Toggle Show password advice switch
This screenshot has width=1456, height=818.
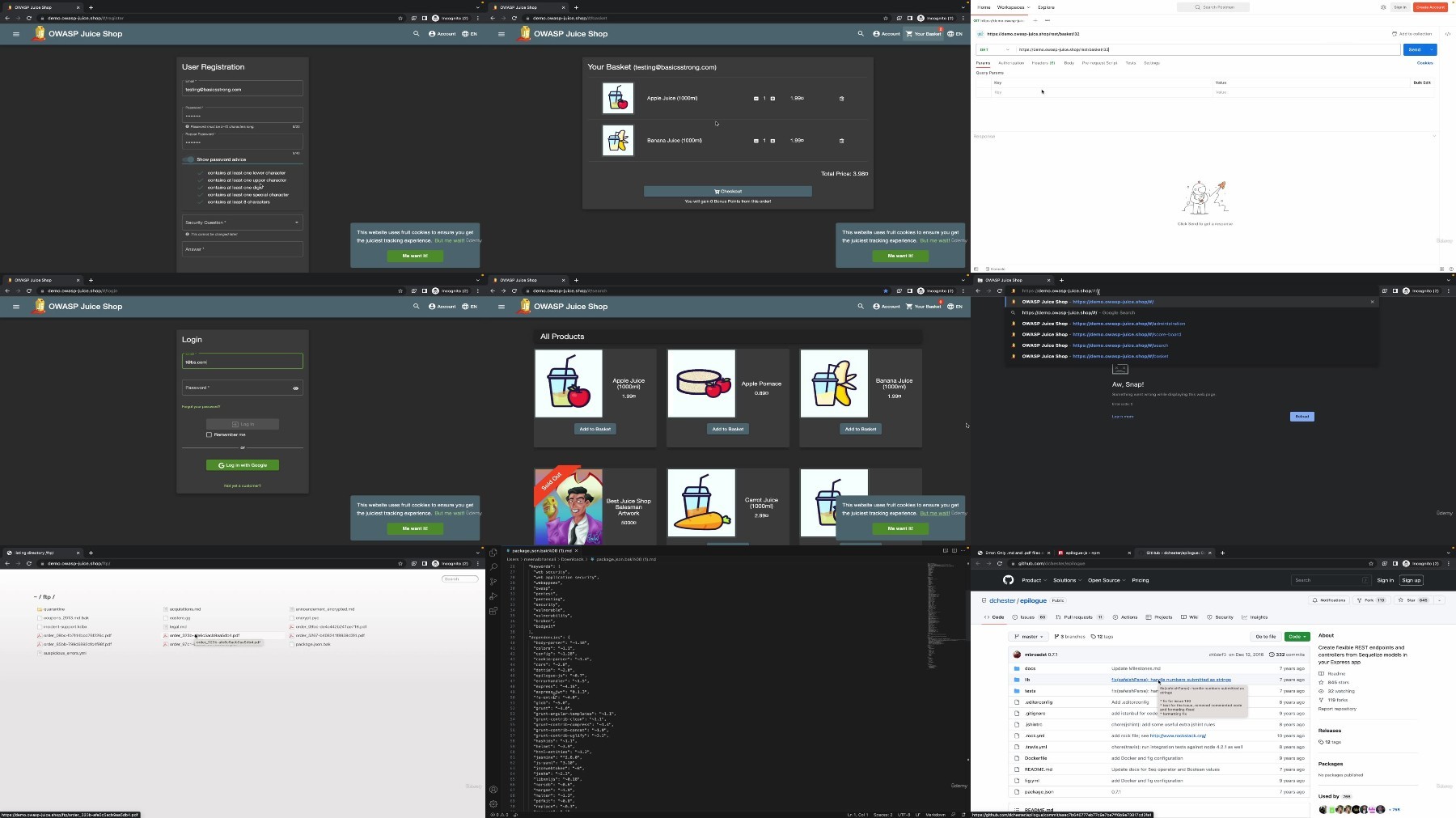click(x=188, y=159)
